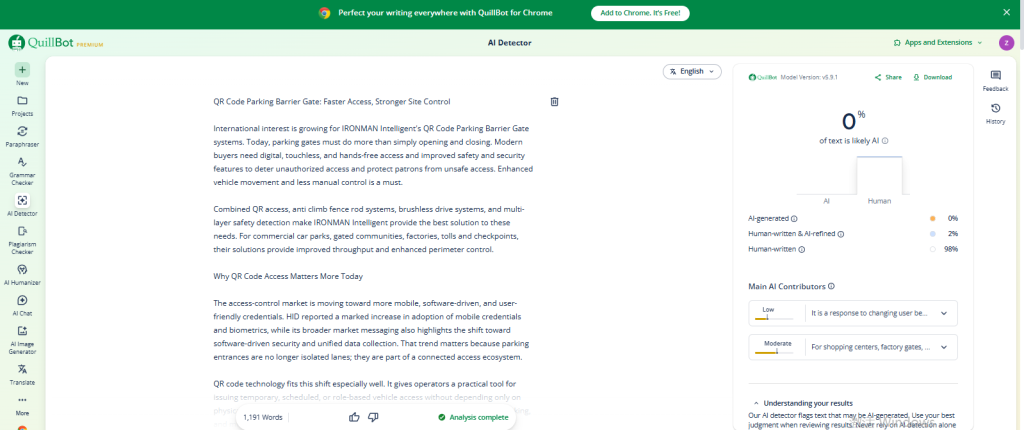The height and width of the screenshot is (430, 1024).
Task: Give thumbs down feedback on analysis
Action: (x=374, y=417)
